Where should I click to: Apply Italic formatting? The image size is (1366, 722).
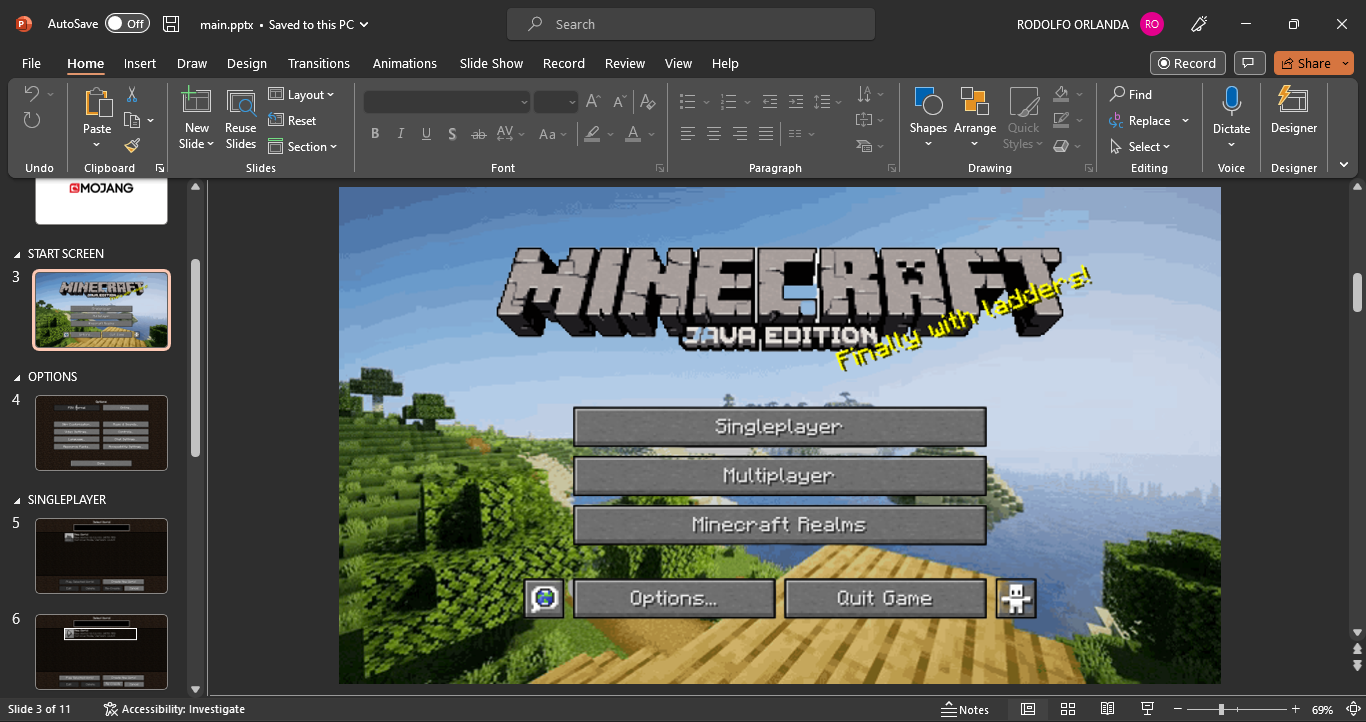[401, 134]
